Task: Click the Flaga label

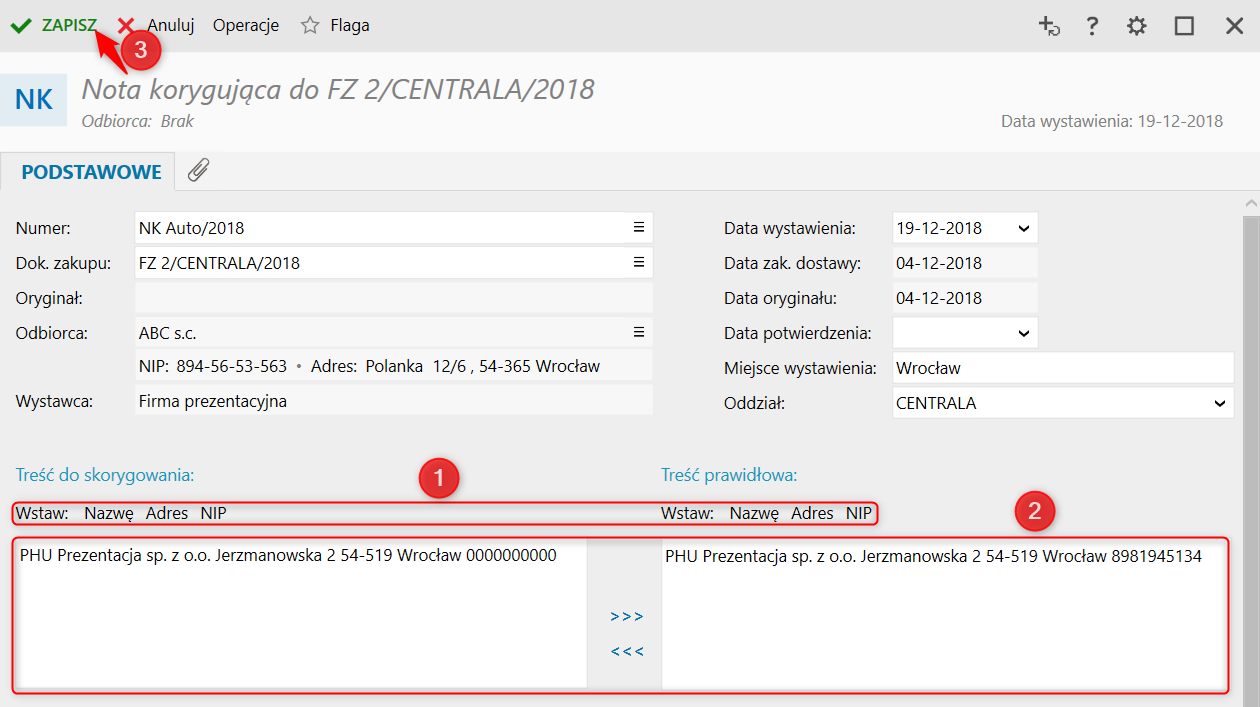Action: tap(350, 26)
